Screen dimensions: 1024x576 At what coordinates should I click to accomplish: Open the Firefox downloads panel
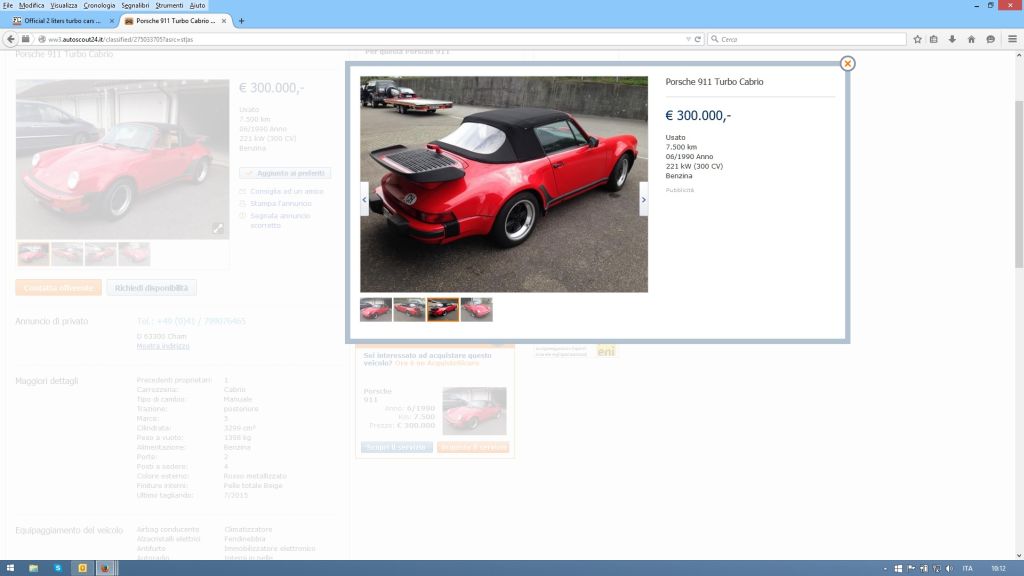952,39
